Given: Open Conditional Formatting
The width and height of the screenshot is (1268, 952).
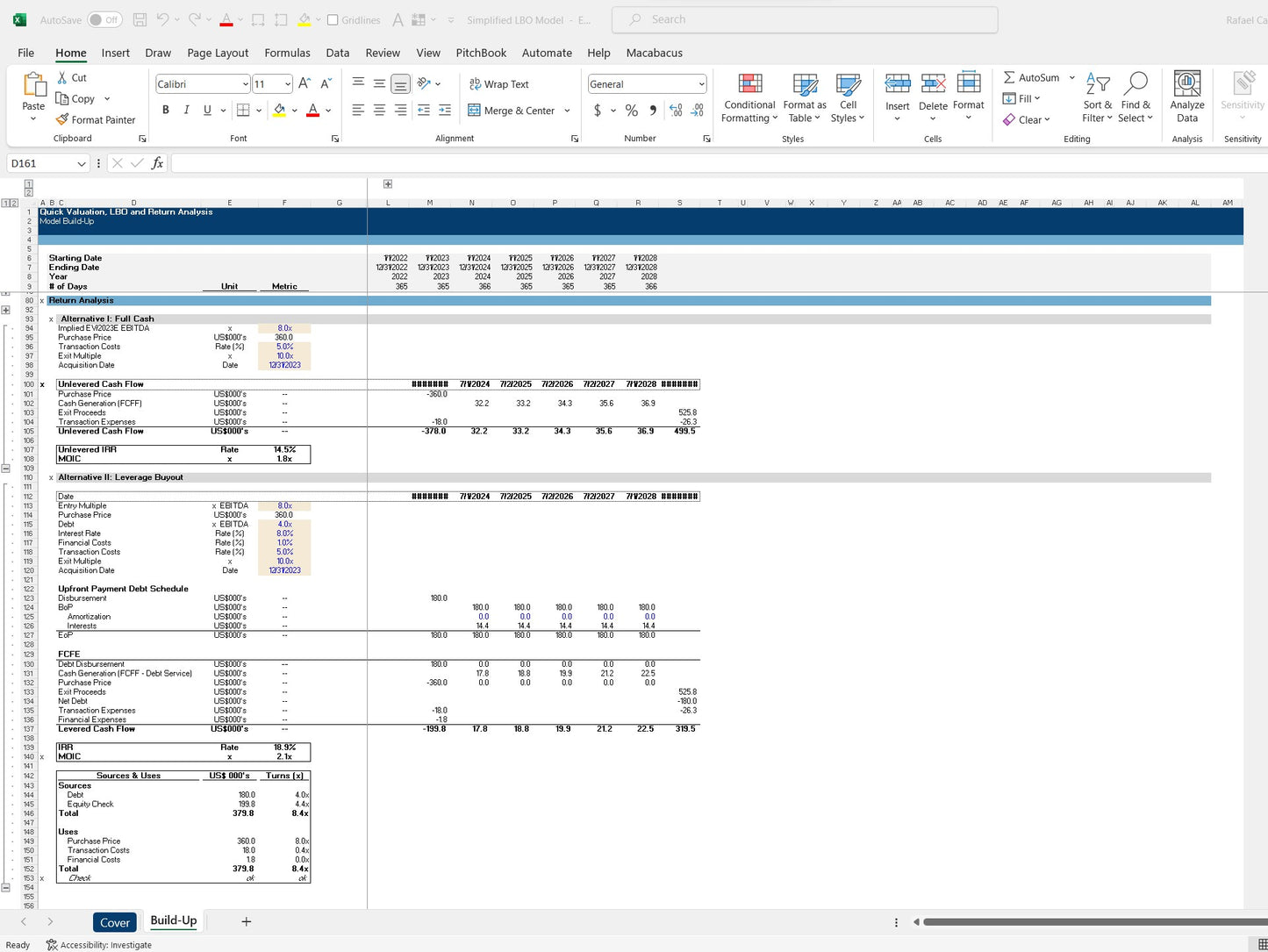Looking at the screenshot, I should point(749,97).
